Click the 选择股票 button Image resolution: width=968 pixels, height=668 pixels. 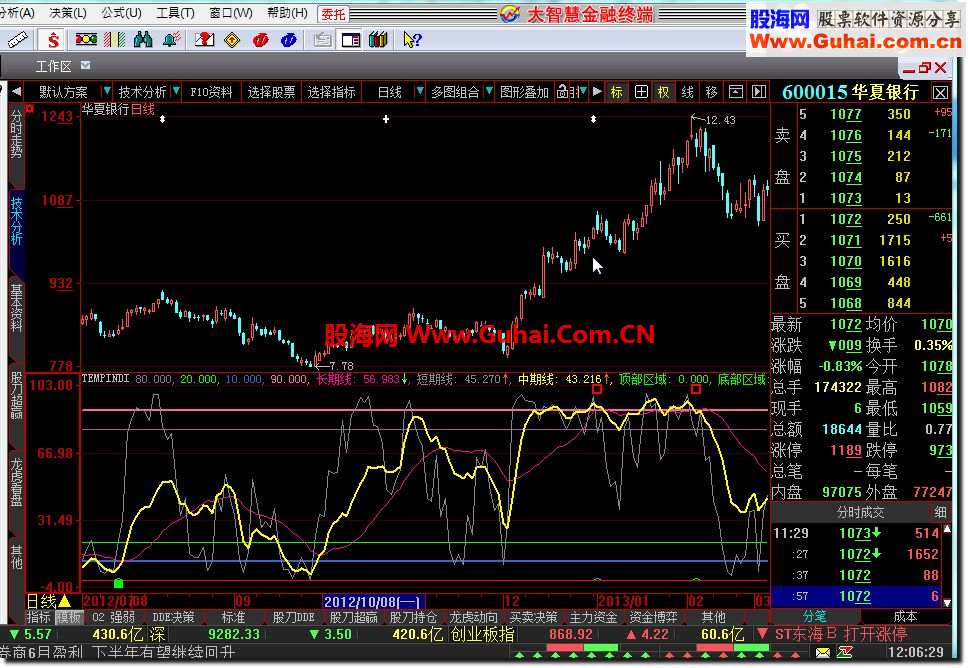click(271, 92)
